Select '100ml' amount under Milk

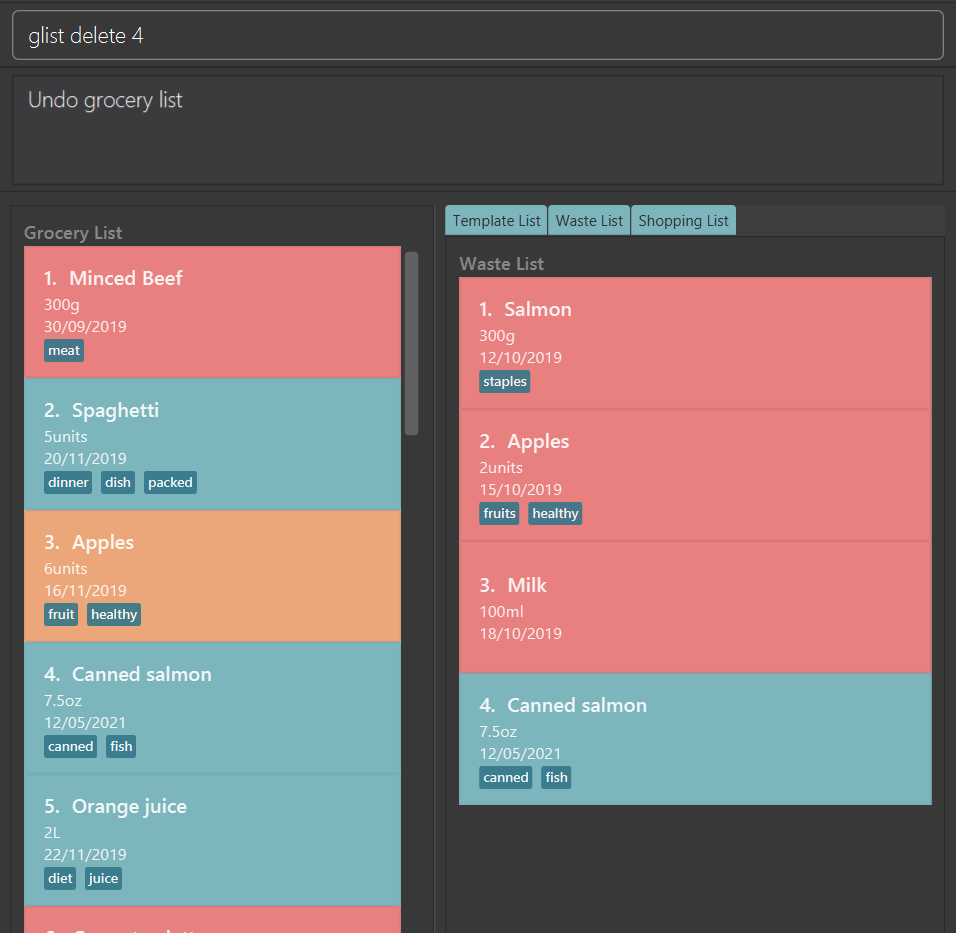502,612
